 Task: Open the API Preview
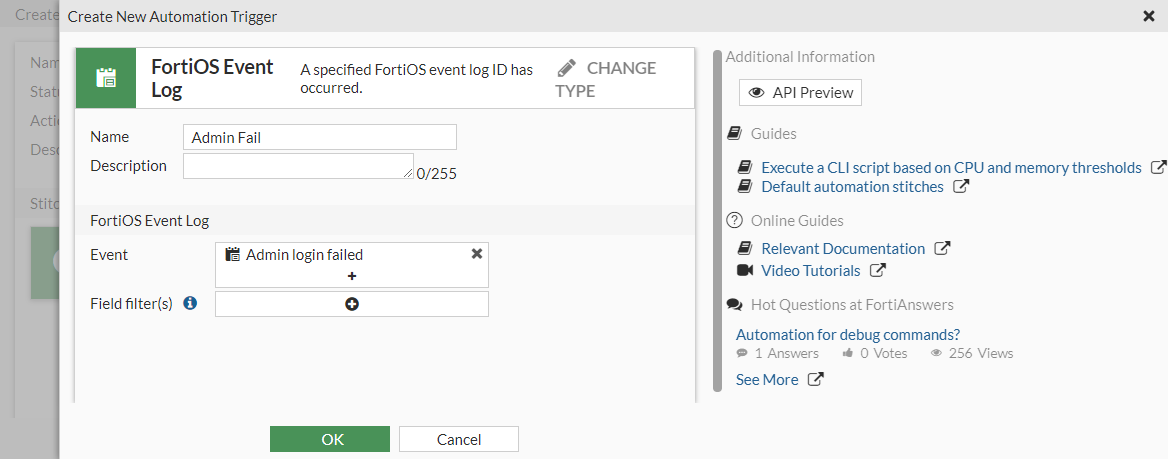click(800, 93)
